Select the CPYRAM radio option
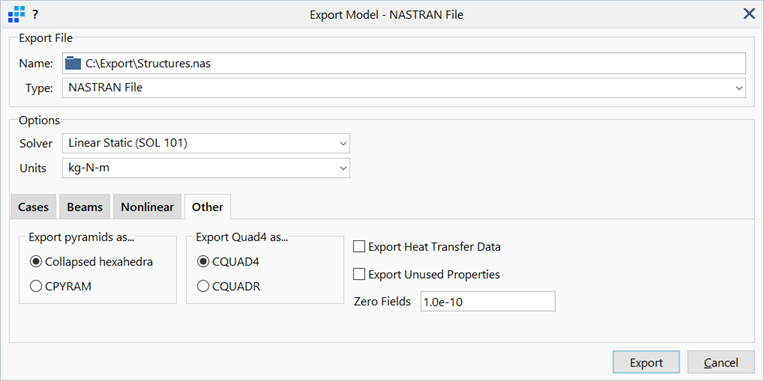 point(36,287)
